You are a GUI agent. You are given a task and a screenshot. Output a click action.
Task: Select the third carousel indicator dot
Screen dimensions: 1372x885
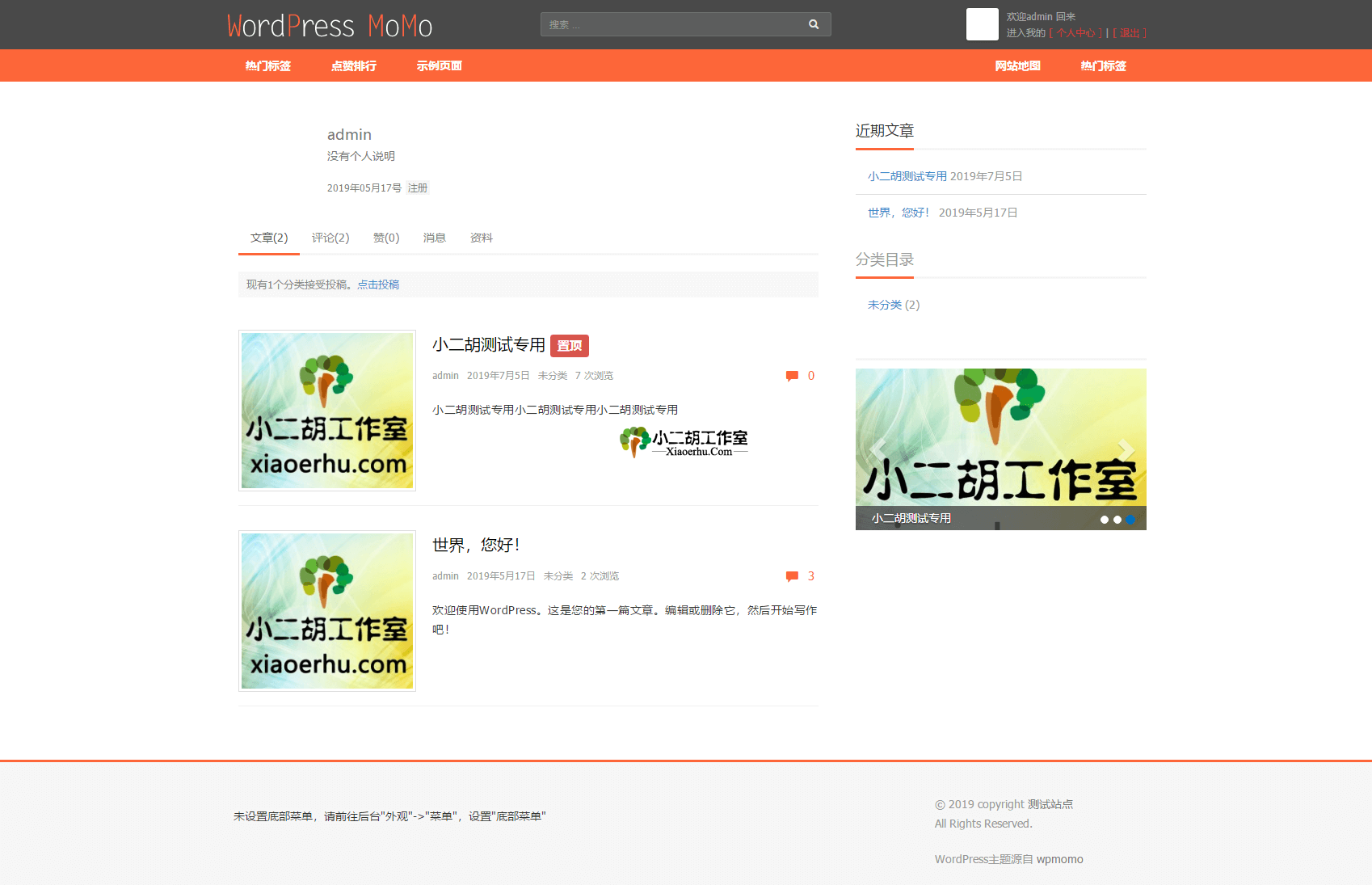(1130, 520)
